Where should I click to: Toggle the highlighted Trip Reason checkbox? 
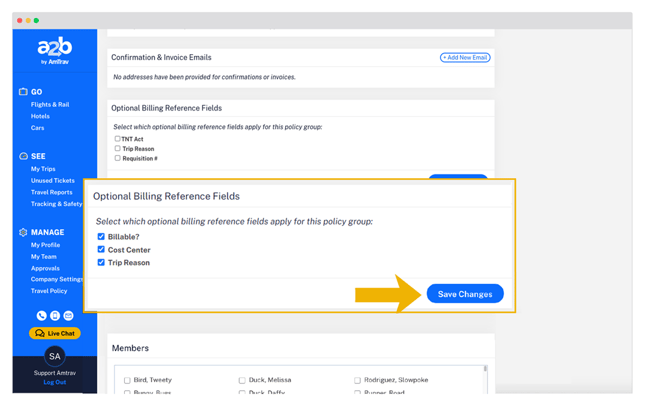101,263
